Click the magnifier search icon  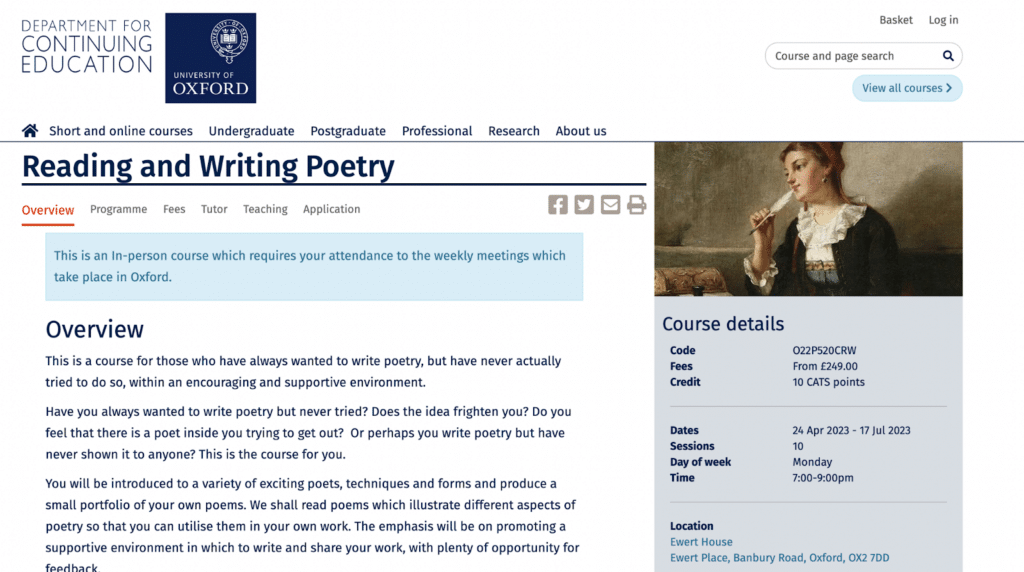948,56
